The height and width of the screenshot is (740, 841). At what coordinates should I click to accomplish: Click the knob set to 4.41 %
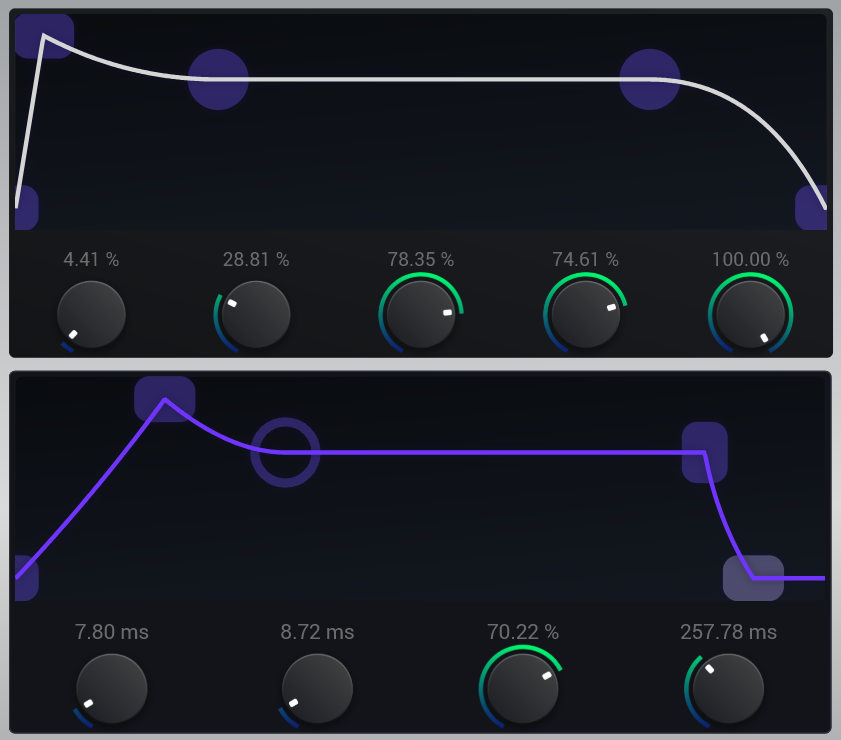pyautogui.click(x=91, y=314)
